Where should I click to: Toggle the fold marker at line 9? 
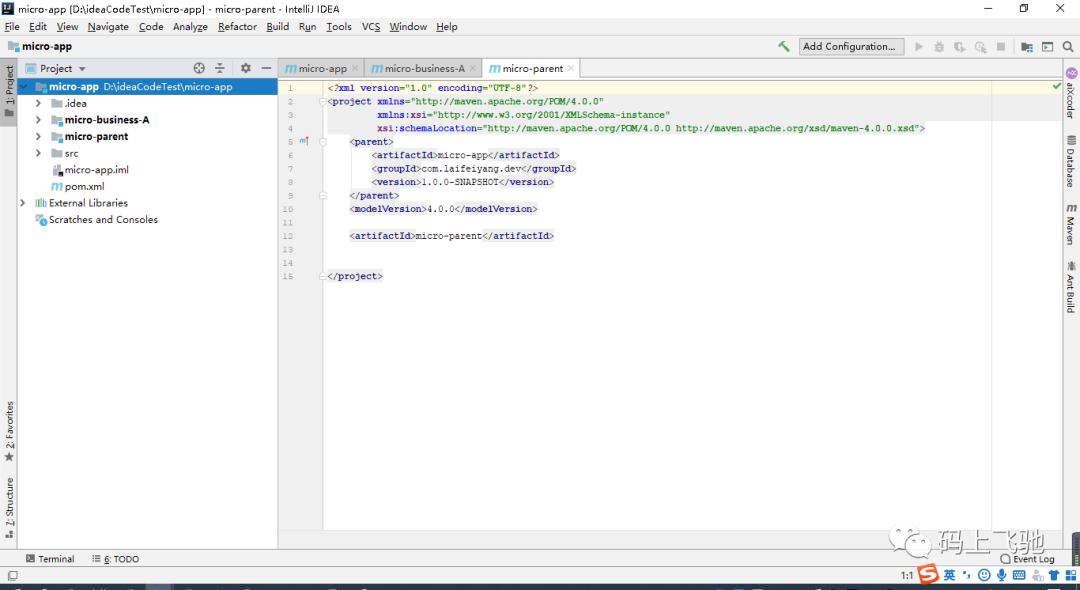tap(322, 196)
